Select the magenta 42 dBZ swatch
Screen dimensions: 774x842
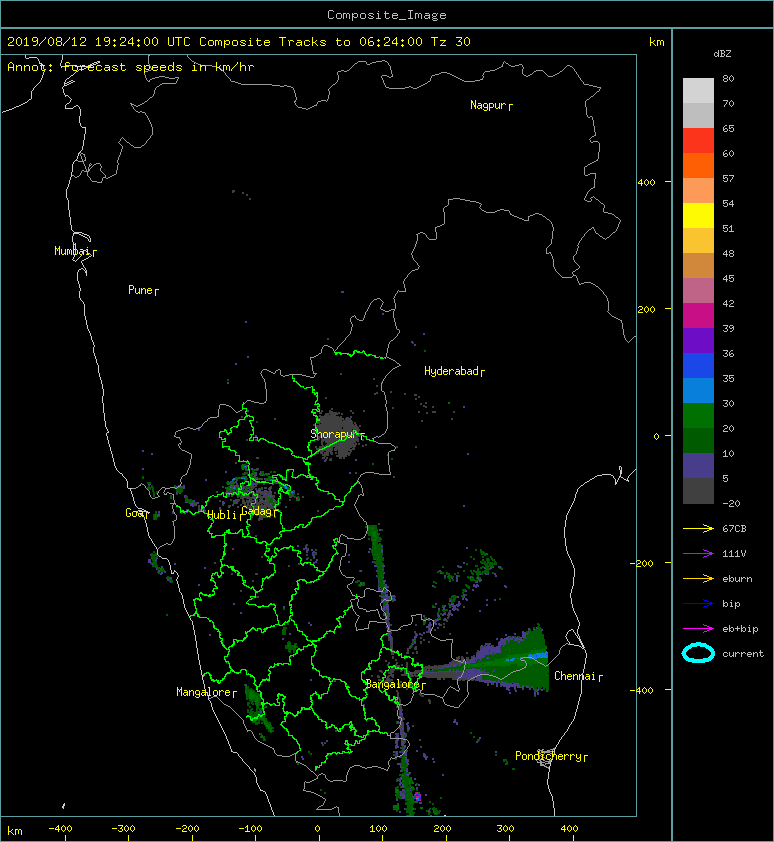[698, 315]
